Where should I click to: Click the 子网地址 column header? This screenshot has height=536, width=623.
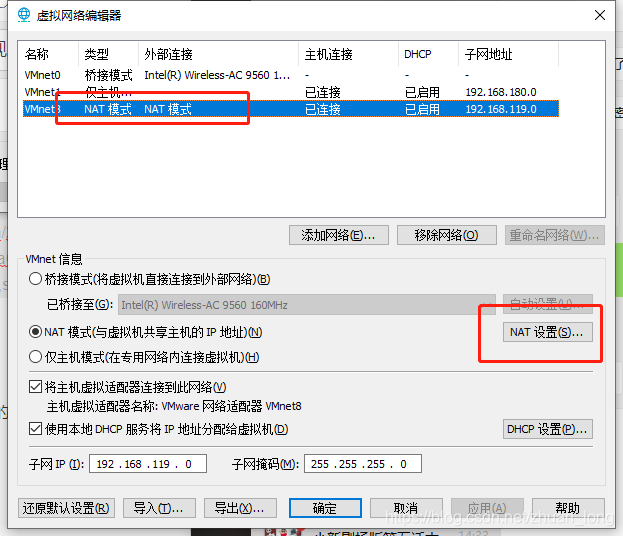click(x=509, y=54)
